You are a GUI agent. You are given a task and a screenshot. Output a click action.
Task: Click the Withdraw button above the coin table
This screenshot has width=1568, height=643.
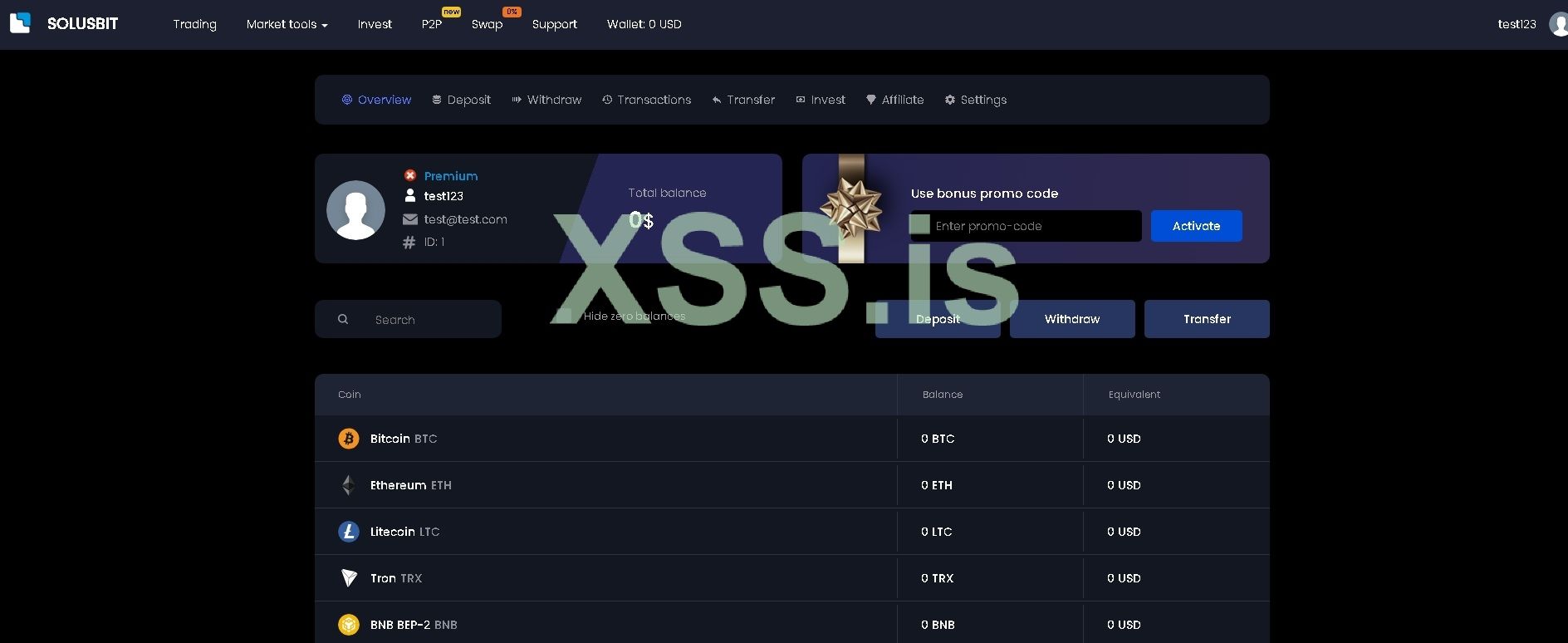click(x=1072, y=319)
